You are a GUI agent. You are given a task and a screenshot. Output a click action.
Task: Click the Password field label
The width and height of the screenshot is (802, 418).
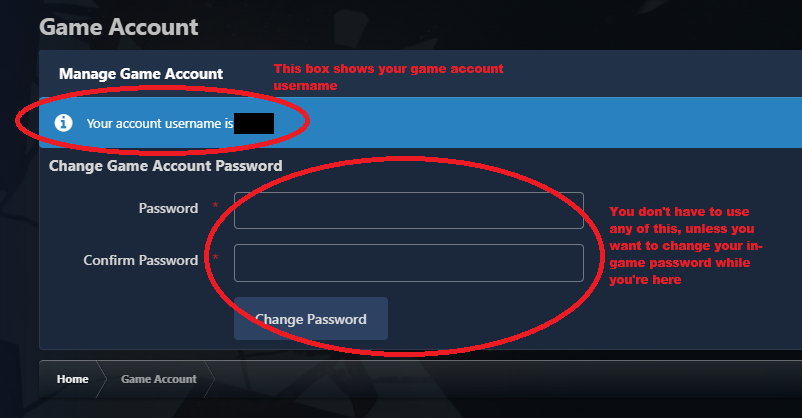168,208
